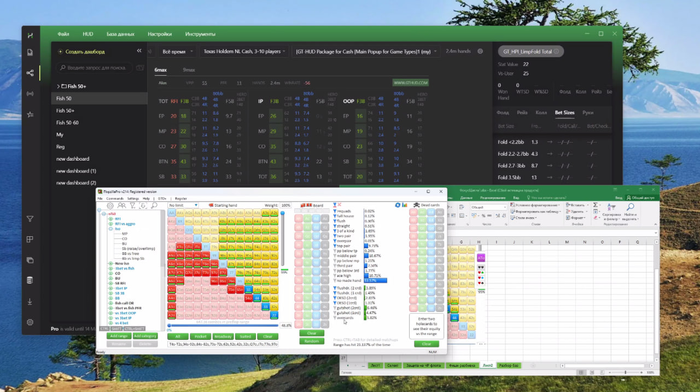
Task: Switch to the 9max tab in Hand2Note
Action: pos(188,70)
